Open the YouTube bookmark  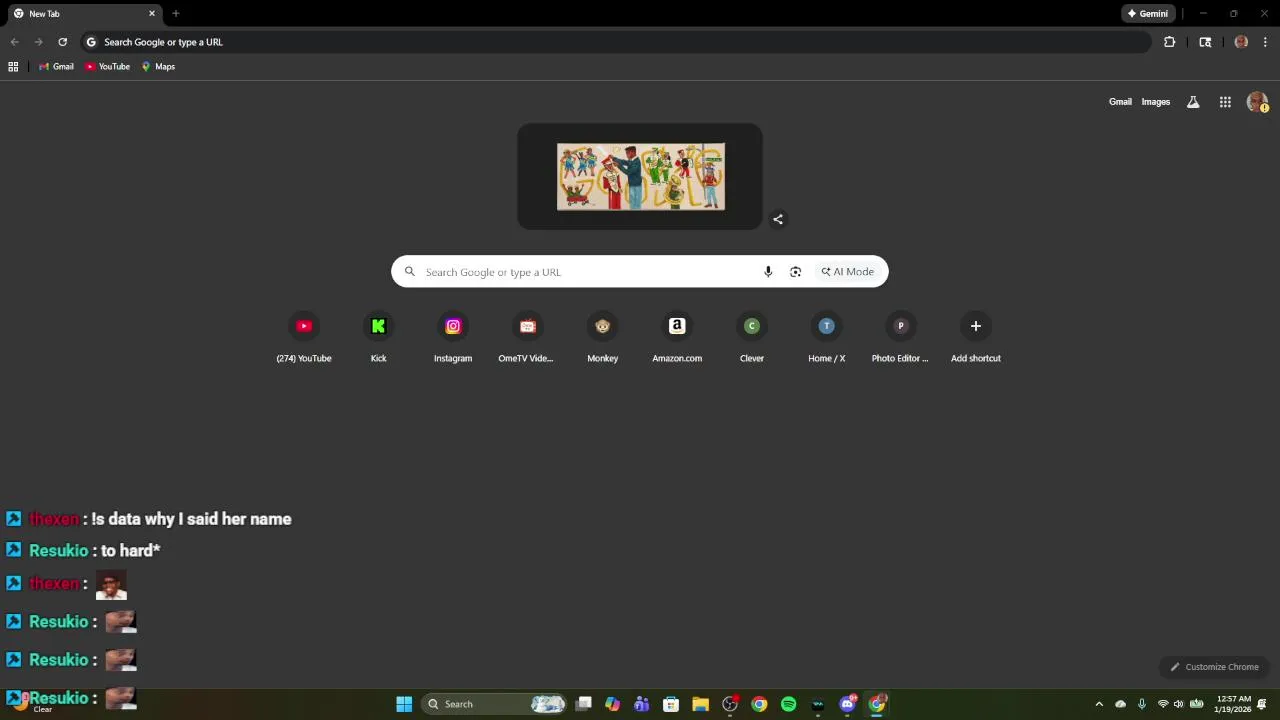[x=107, y=67]
